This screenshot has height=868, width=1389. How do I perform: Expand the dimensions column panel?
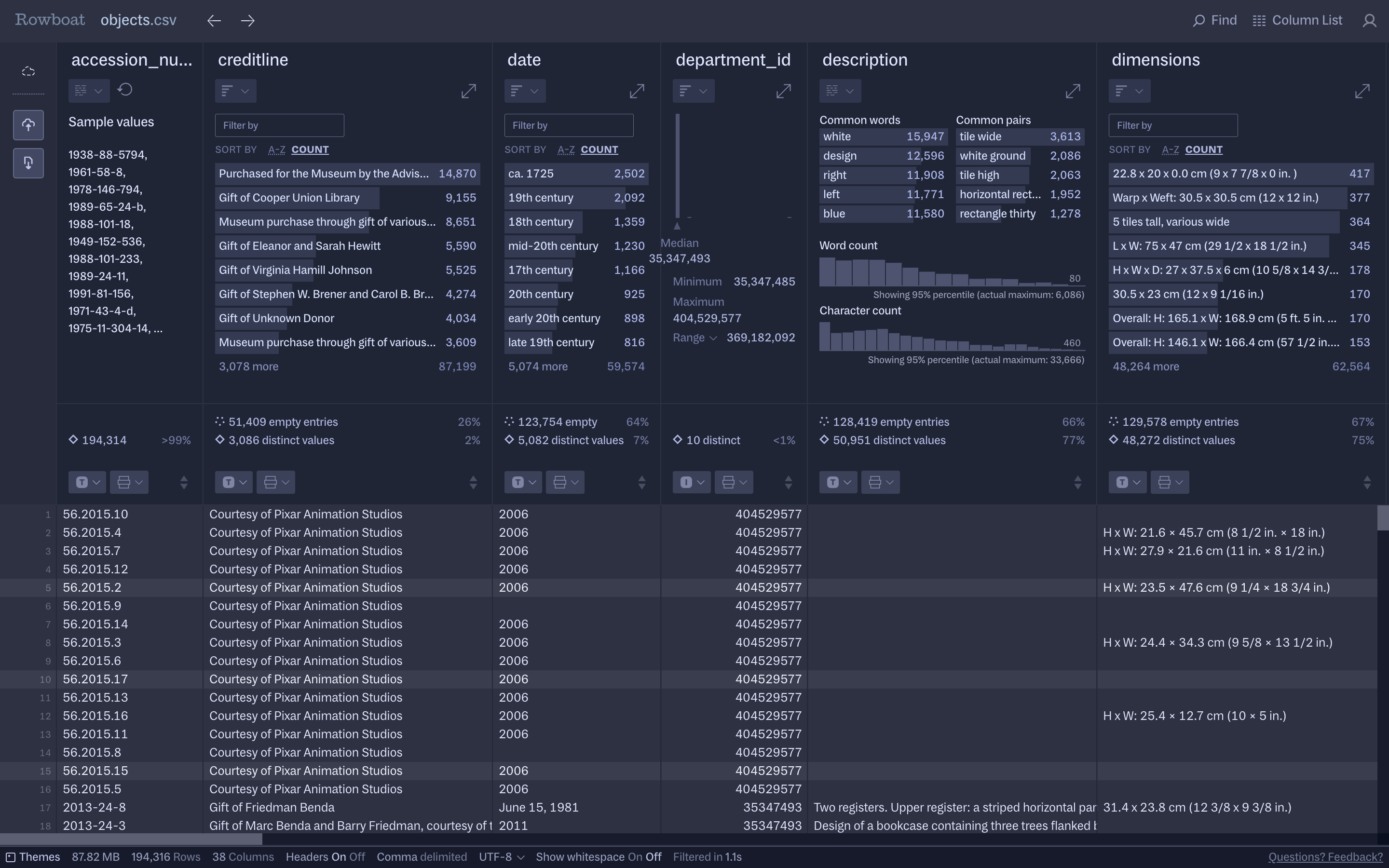tap(1362, 91)
